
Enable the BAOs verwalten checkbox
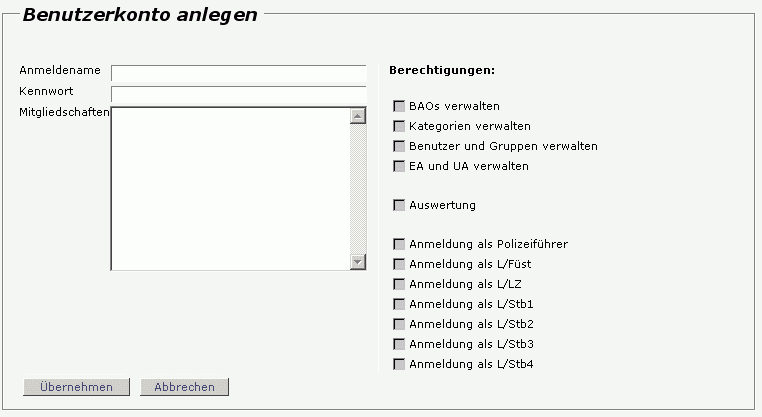coord(399,106)
